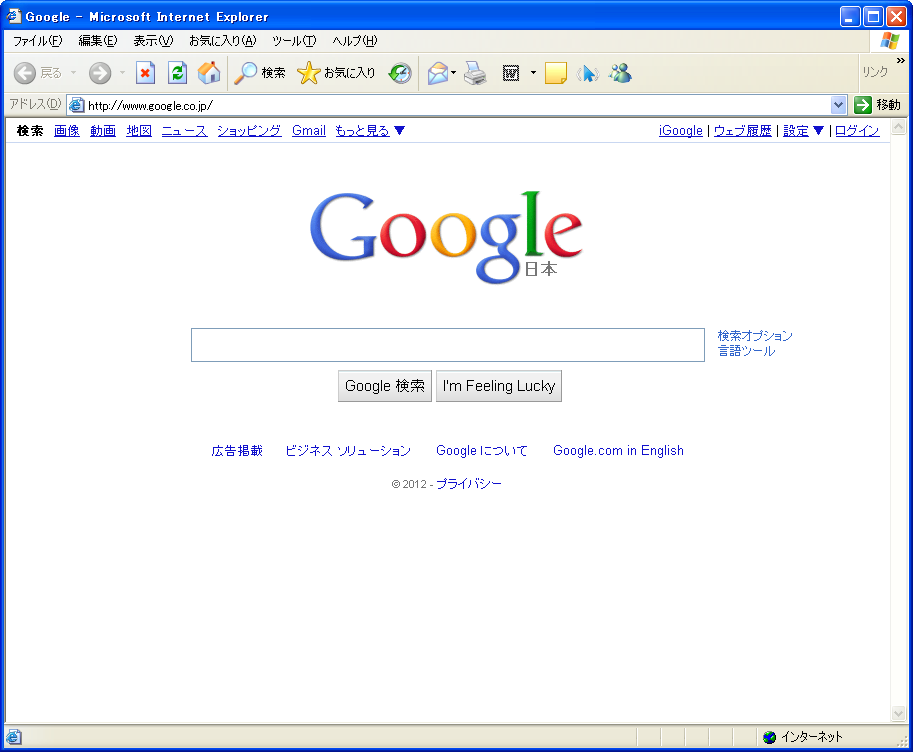Open the お気に入り(A) menu
The width and height of the screenshot is (913, 752).
click(x=222, y=41)
